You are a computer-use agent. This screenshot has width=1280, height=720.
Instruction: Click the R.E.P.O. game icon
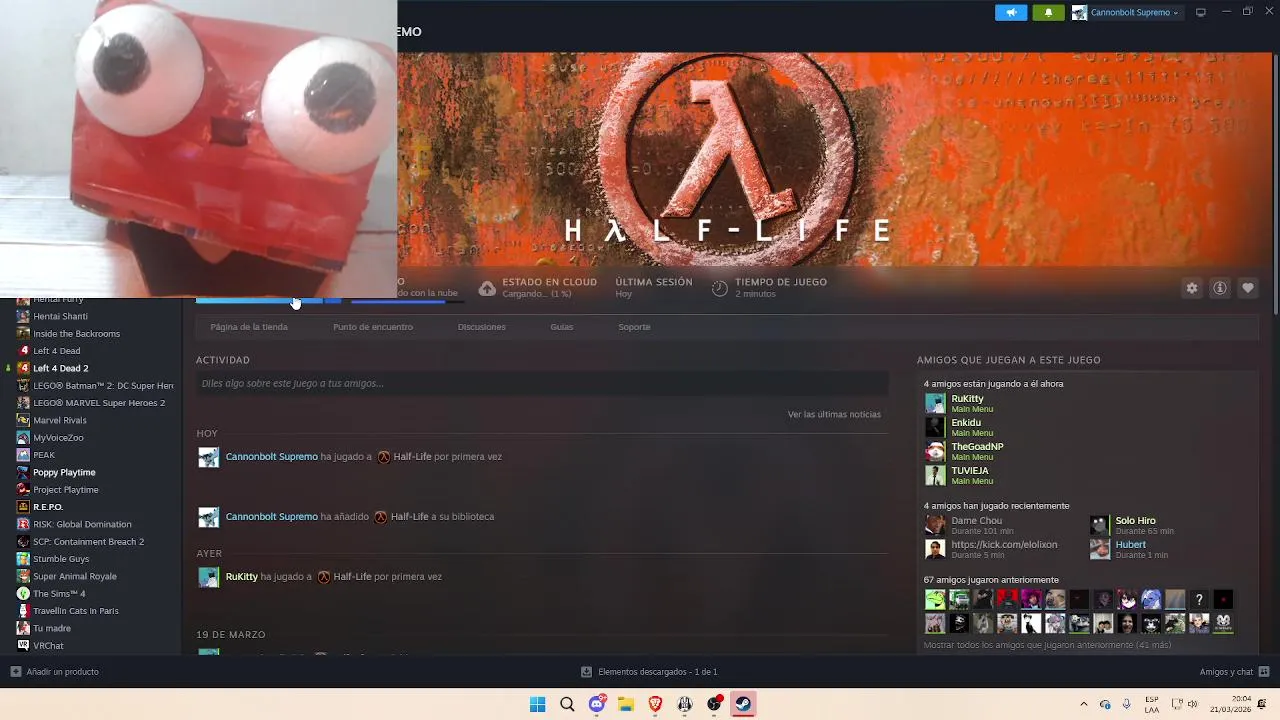pyautogui.click(x=24, y=507)
